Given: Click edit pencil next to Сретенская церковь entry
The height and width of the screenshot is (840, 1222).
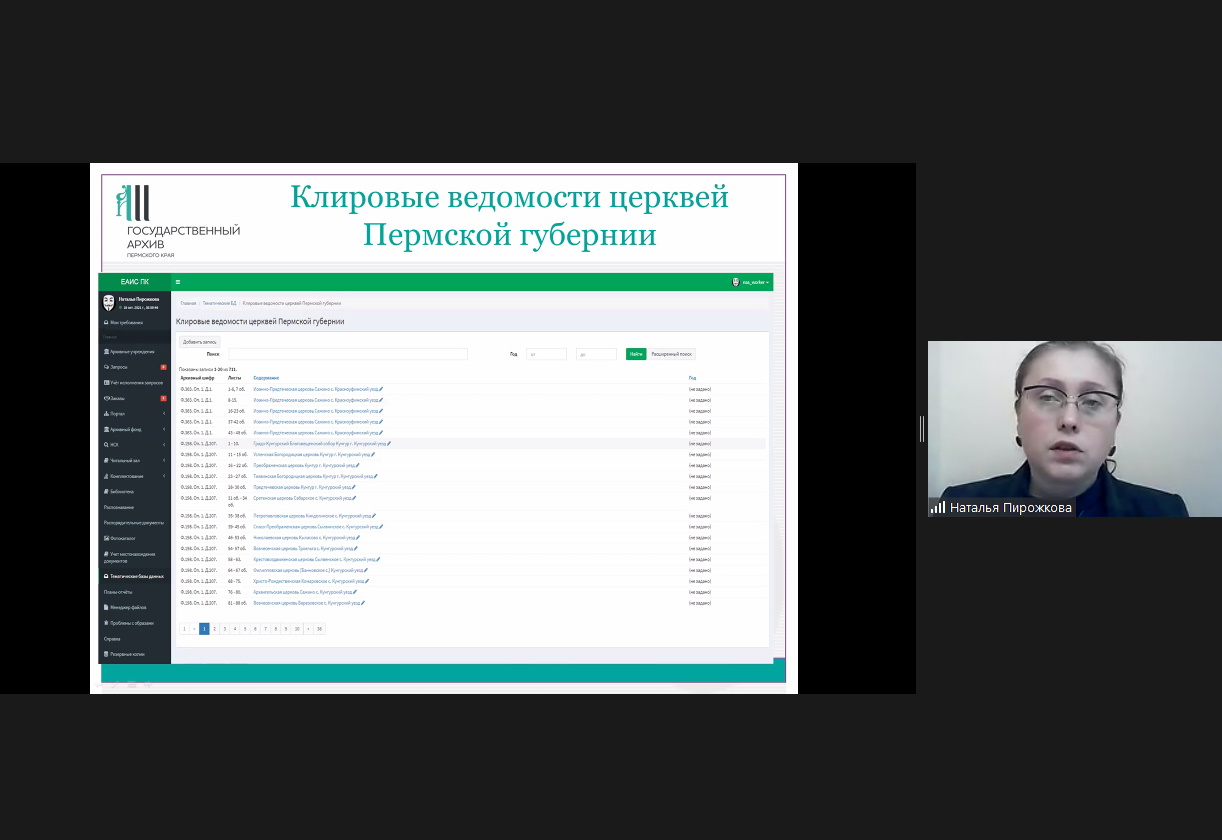Looking at the screenshot, I should pos(354,497).
